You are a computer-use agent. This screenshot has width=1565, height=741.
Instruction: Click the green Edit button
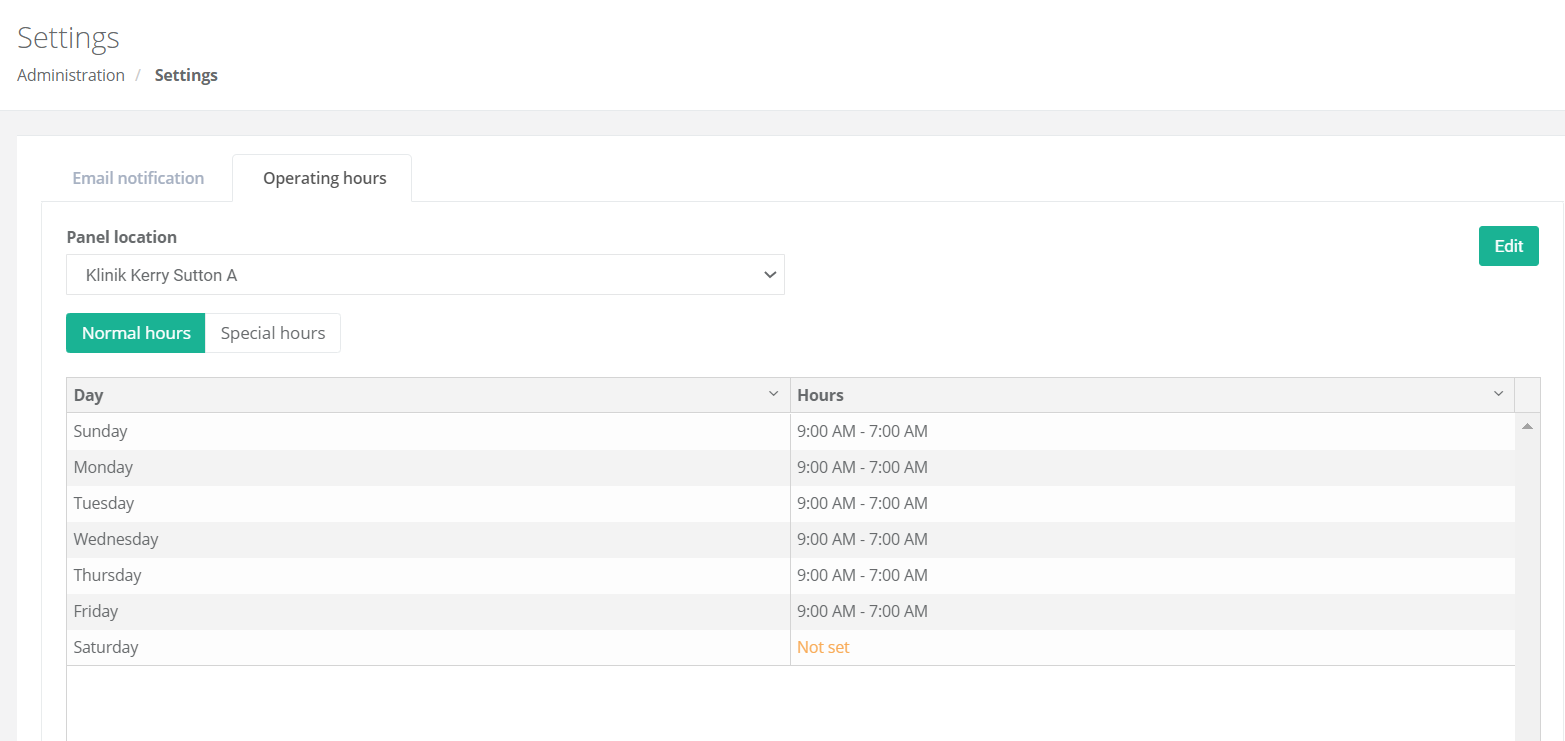click(x=1508, y=246)
